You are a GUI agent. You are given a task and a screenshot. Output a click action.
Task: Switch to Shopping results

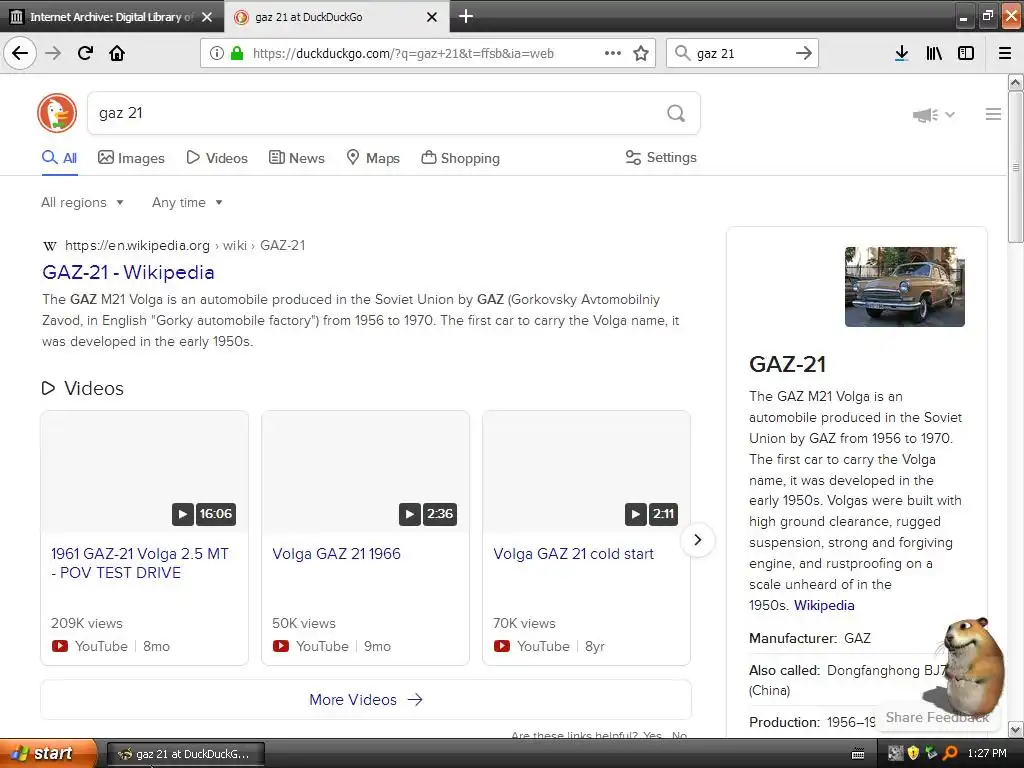[460, 158]
